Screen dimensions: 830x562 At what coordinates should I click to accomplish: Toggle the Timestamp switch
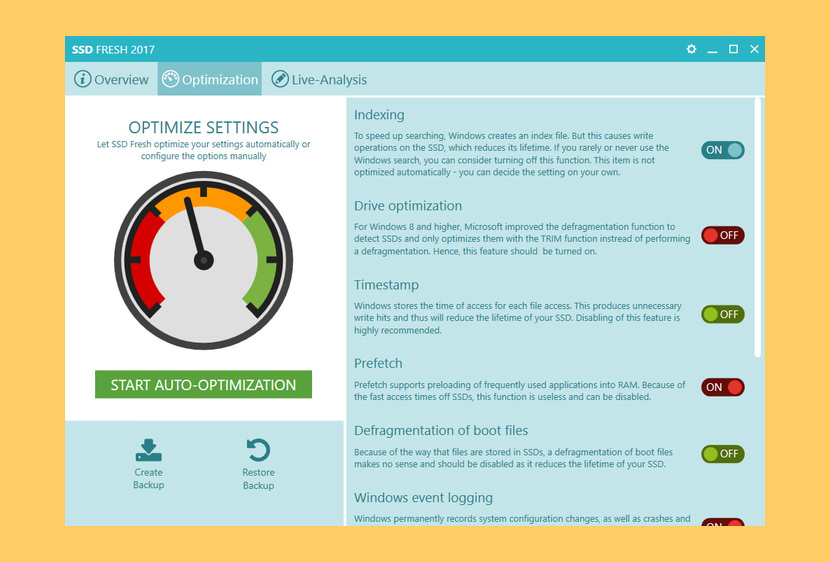[723, 314]
